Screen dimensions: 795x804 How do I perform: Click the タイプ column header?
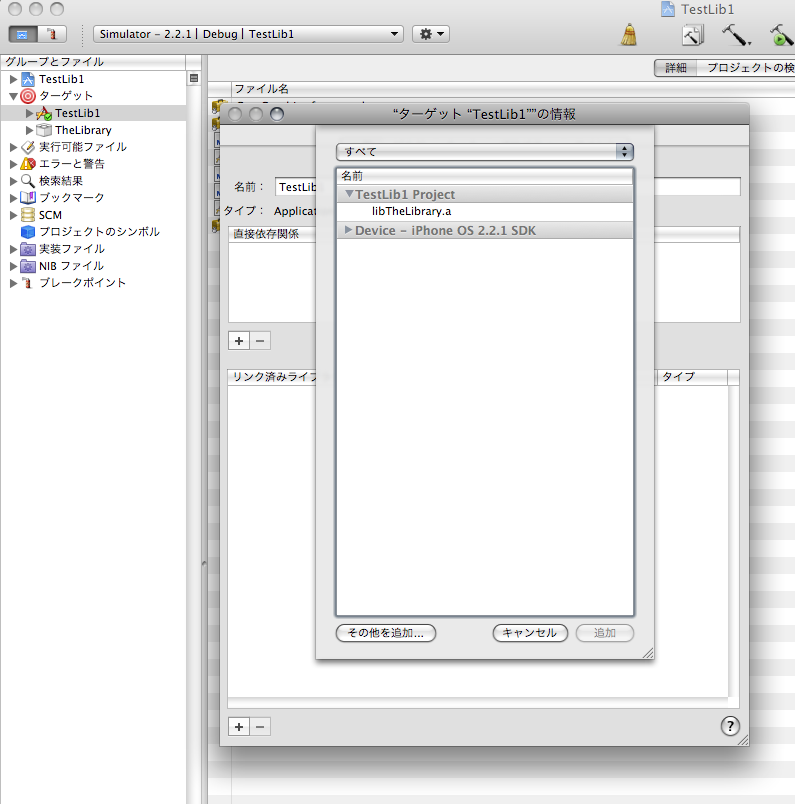[x=691, y=377]
